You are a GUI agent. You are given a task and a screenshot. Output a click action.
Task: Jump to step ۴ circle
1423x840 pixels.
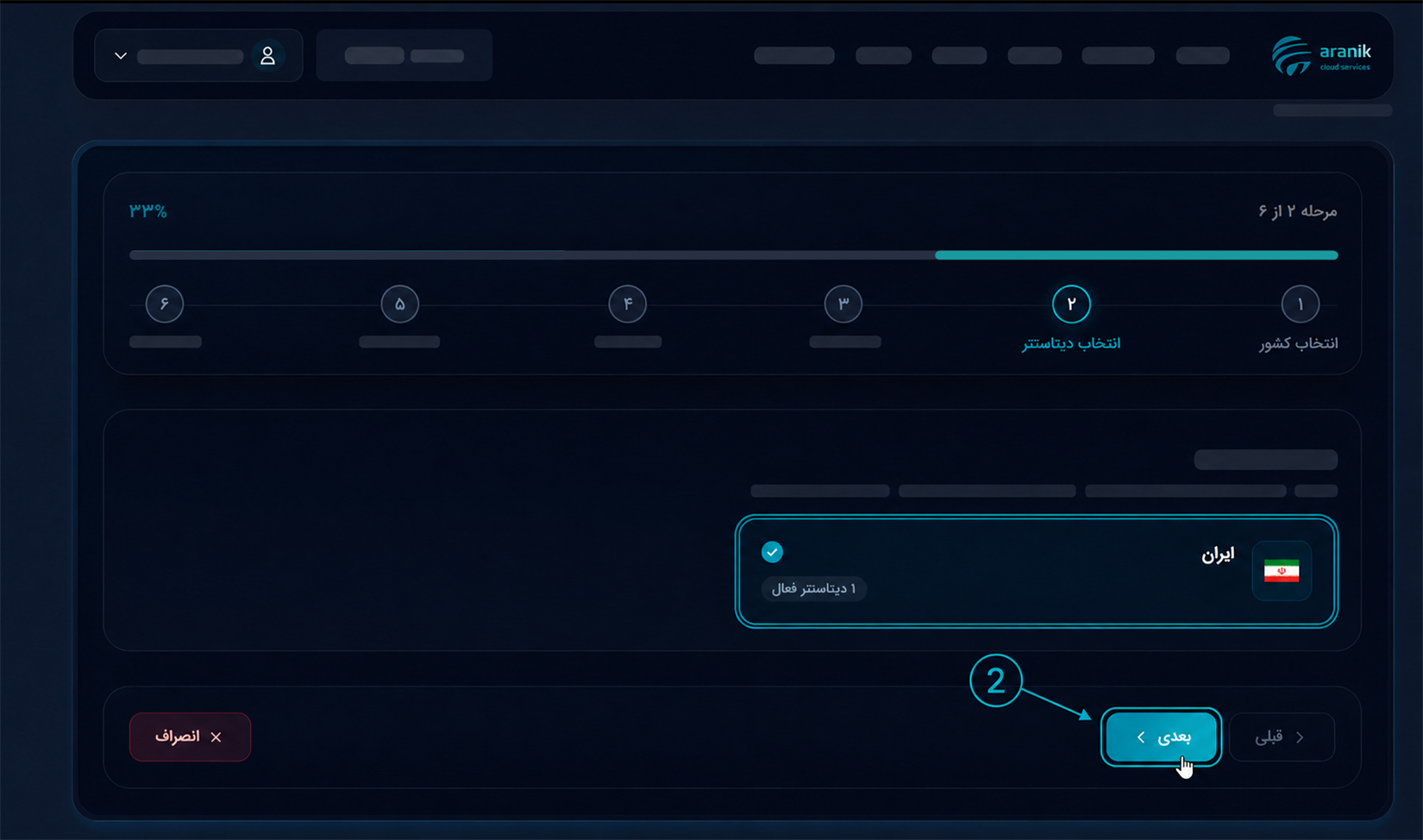pos(627,304)
